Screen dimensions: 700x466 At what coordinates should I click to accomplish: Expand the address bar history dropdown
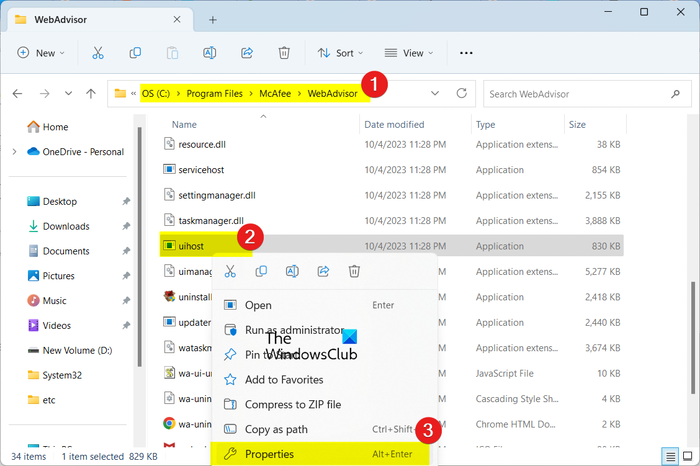(434, 93)
